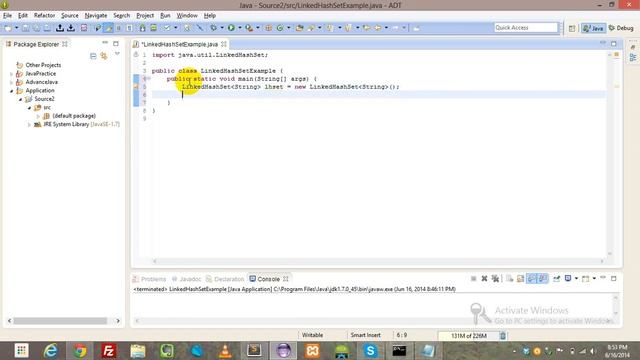Click the Forward navigation arrow icon
The height and width of the screenshot is (360, 640).
(396, 28)
